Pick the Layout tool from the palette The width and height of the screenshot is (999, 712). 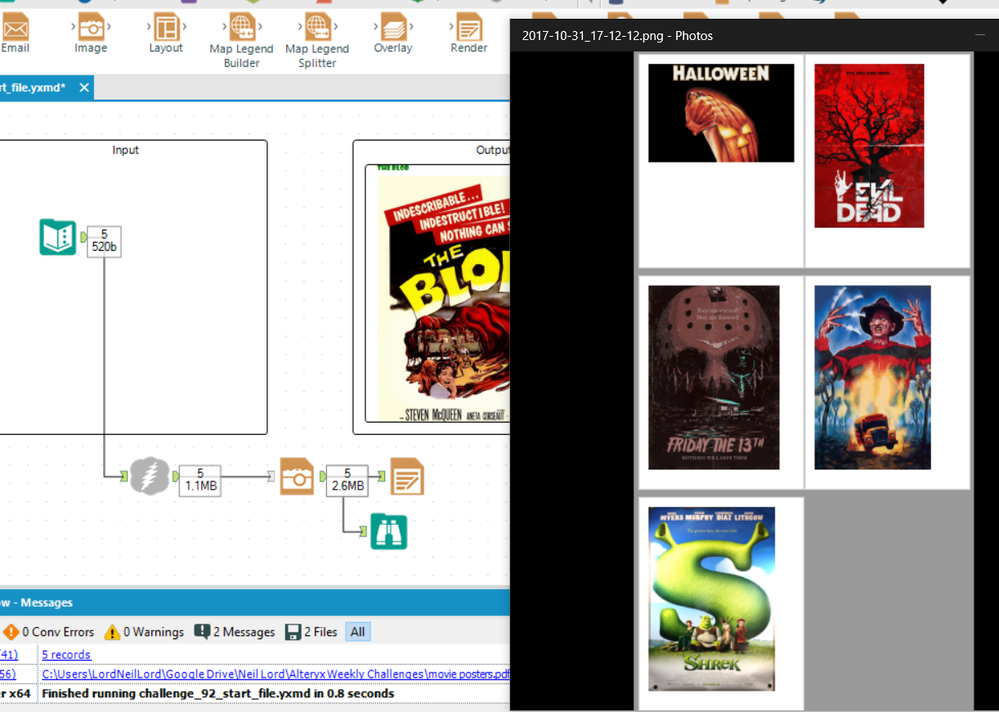pos(166,33)
